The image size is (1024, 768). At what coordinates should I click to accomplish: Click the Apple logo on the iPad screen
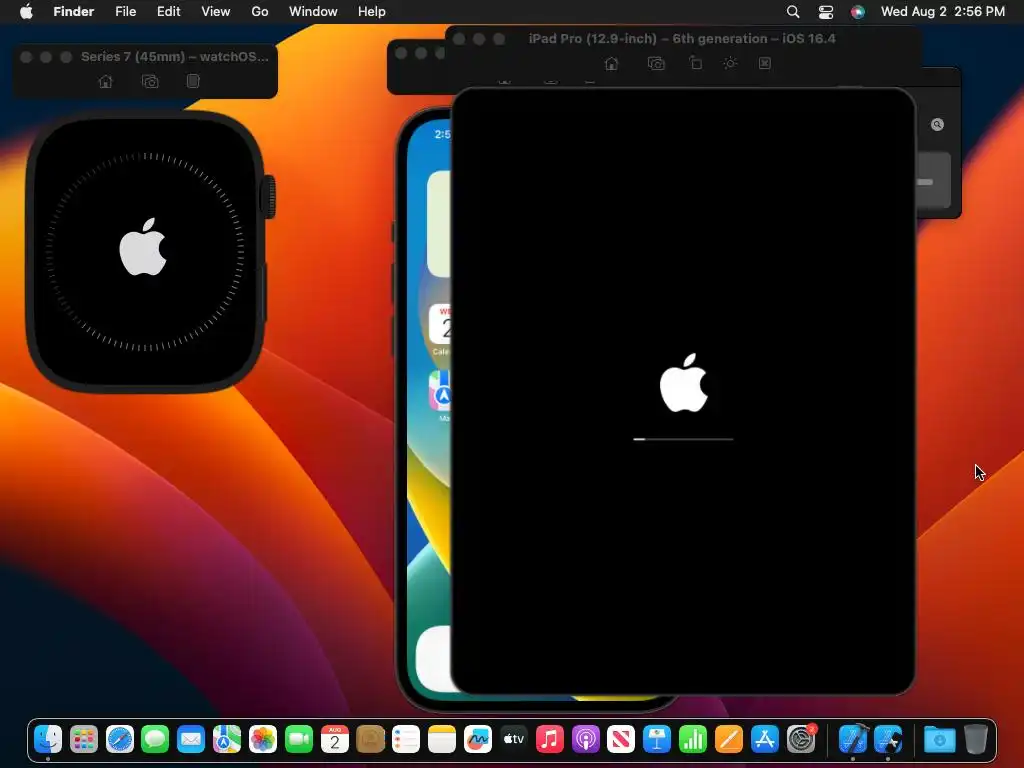pos(684,383)
